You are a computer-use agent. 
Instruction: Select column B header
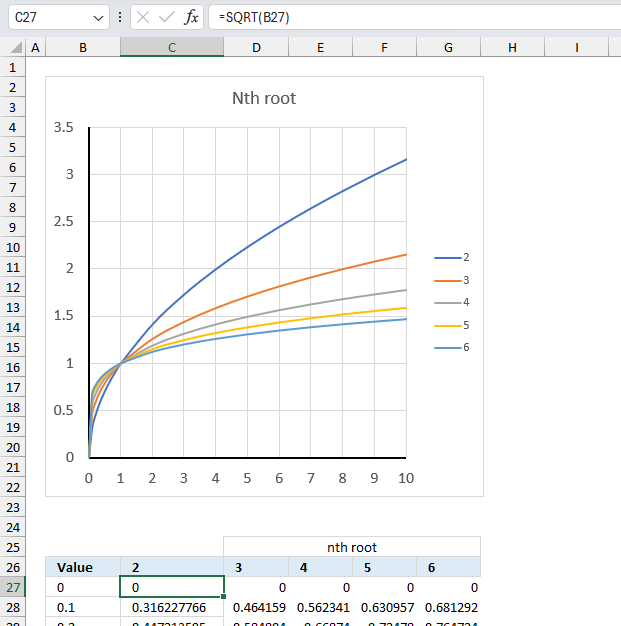point(83,48)
